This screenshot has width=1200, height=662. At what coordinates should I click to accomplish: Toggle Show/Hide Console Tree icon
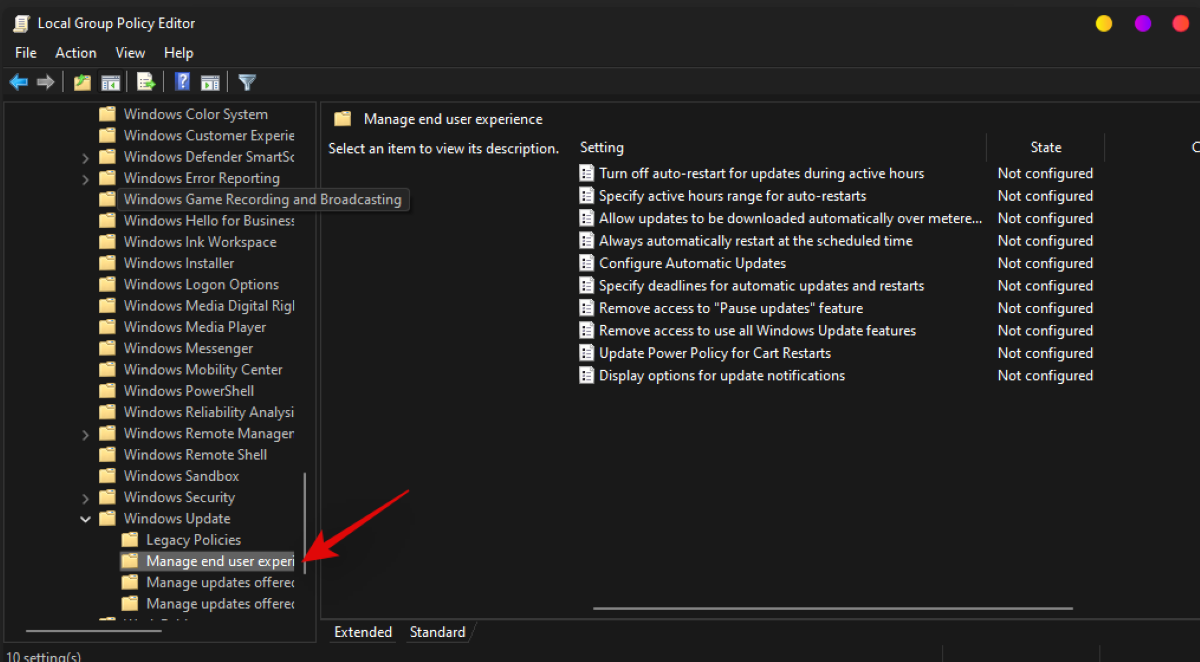[x=111, y=82]
